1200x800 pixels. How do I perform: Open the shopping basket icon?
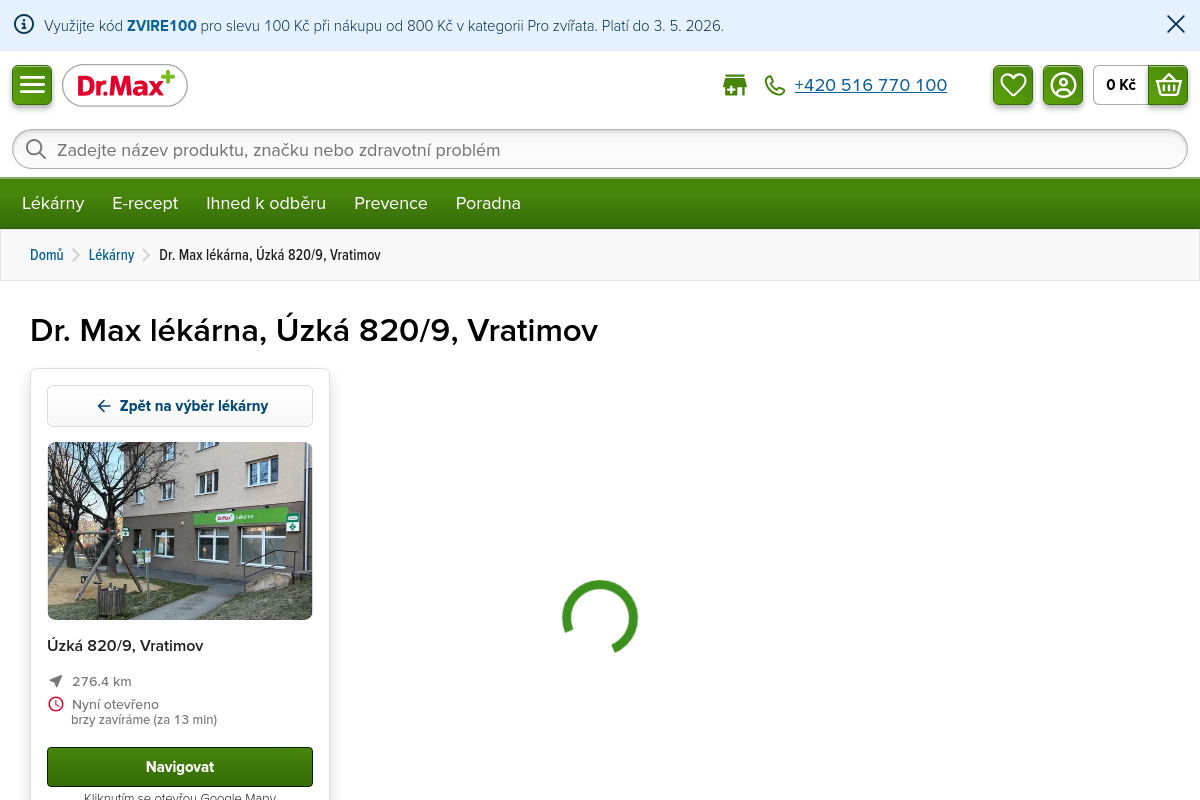coord(1168,85)
